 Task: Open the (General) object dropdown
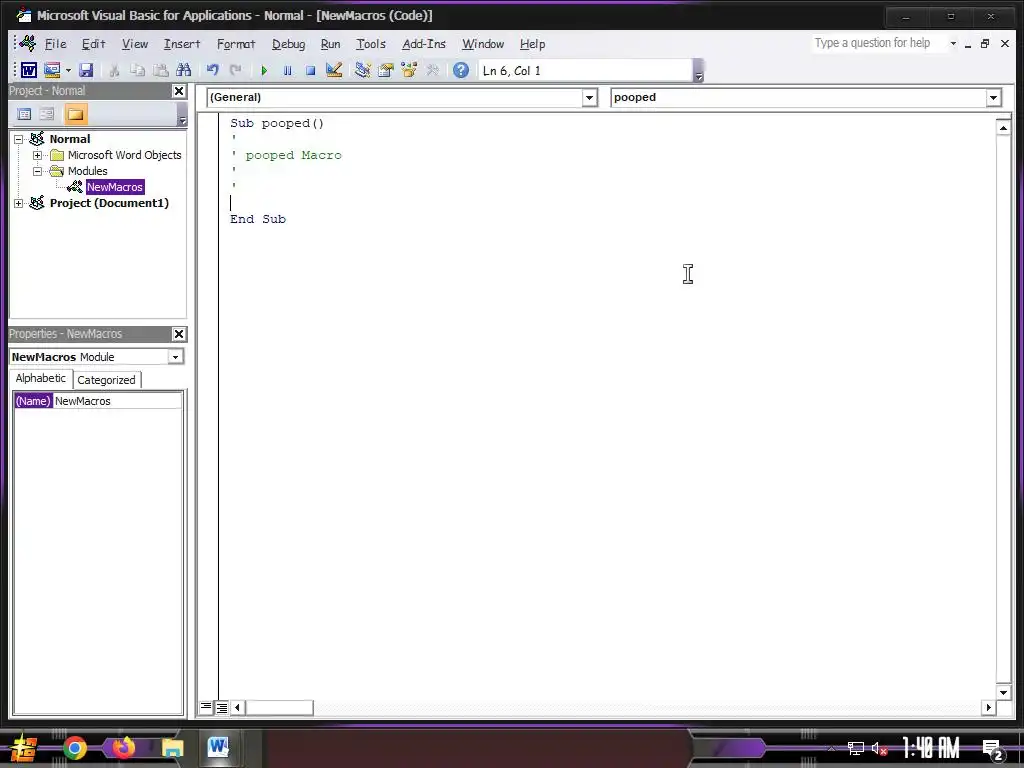(x=589, y=97)
